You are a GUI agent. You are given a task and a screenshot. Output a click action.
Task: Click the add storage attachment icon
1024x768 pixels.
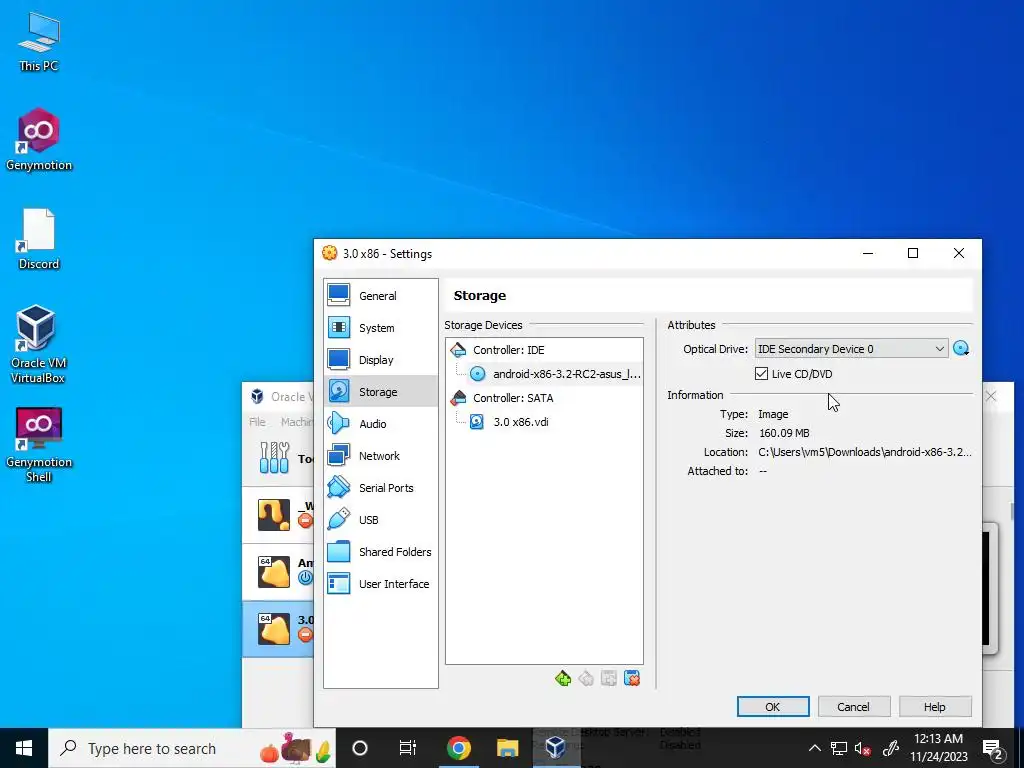coord(609,679)
